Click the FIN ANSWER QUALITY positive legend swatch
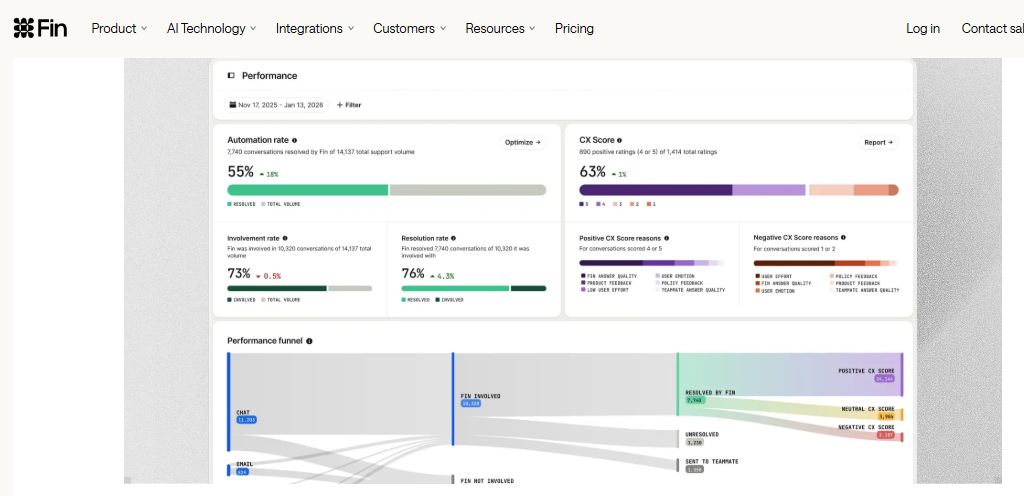 583,275
